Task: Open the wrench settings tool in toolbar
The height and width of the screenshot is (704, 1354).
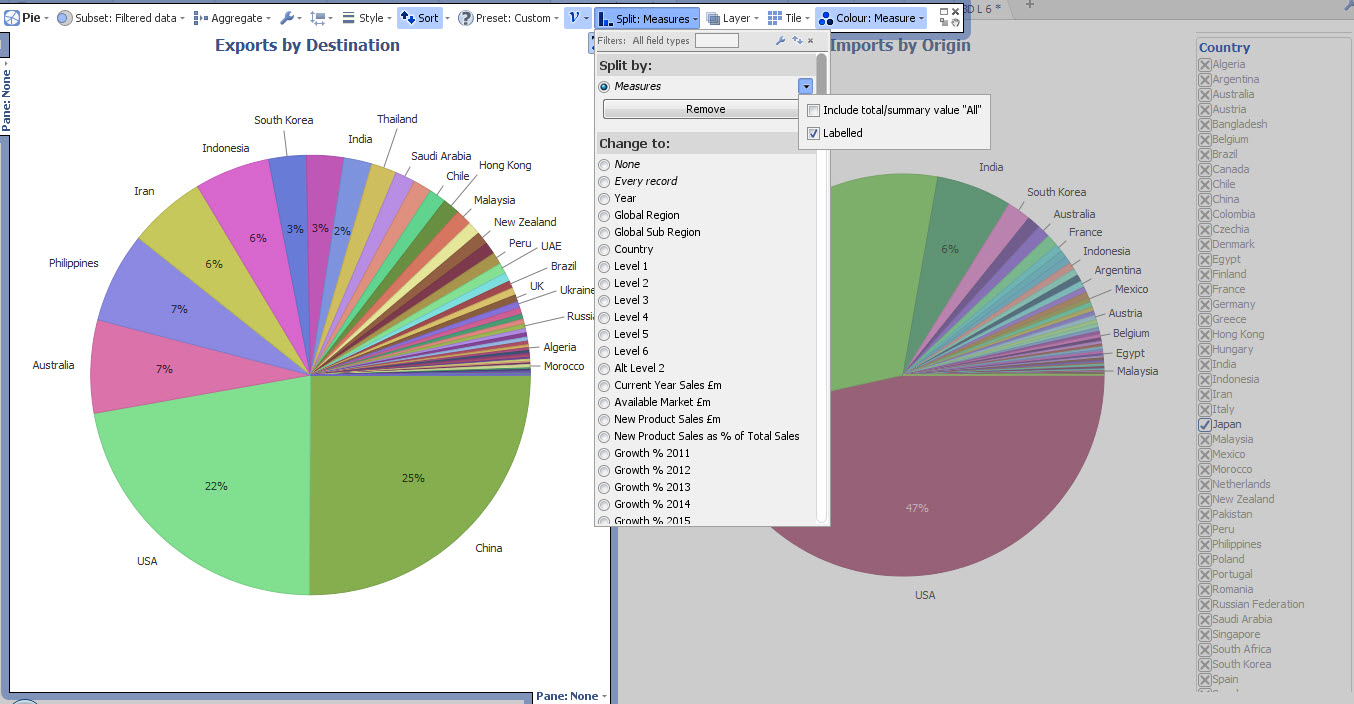Action: click(x=287, y=18)
